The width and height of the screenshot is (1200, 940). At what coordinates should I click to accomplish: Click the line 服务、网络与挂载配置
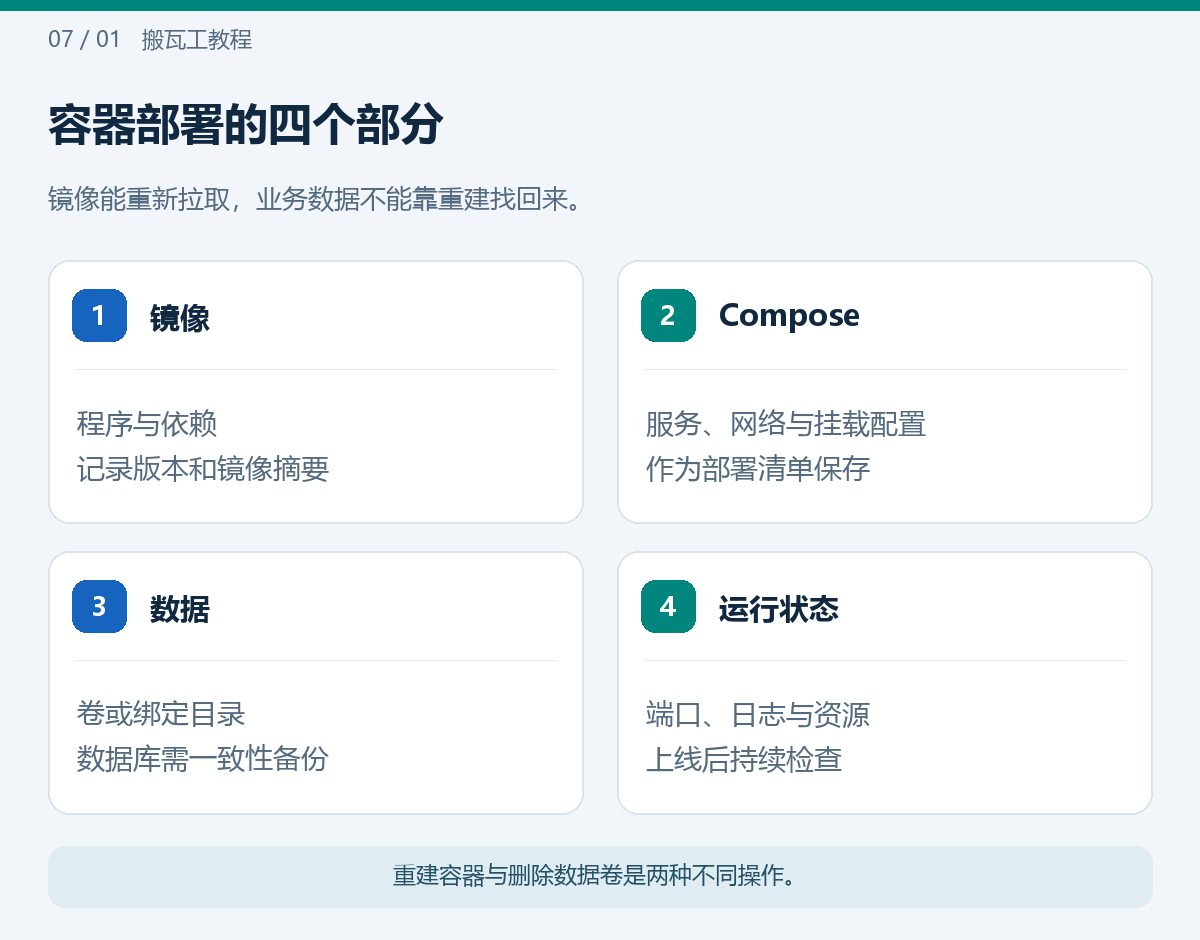(786, 423)
